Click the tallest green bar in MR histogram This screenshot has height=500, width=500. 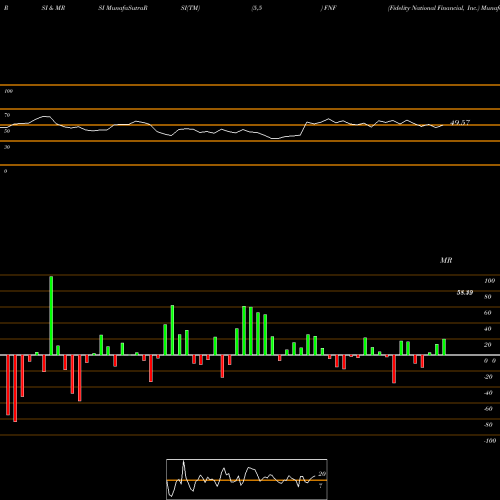pos(51,316)
